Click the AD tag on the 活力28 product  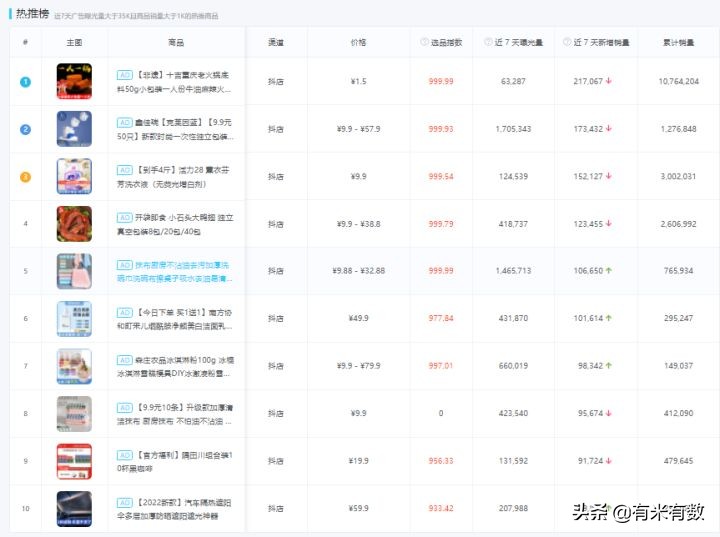[124, 170]
